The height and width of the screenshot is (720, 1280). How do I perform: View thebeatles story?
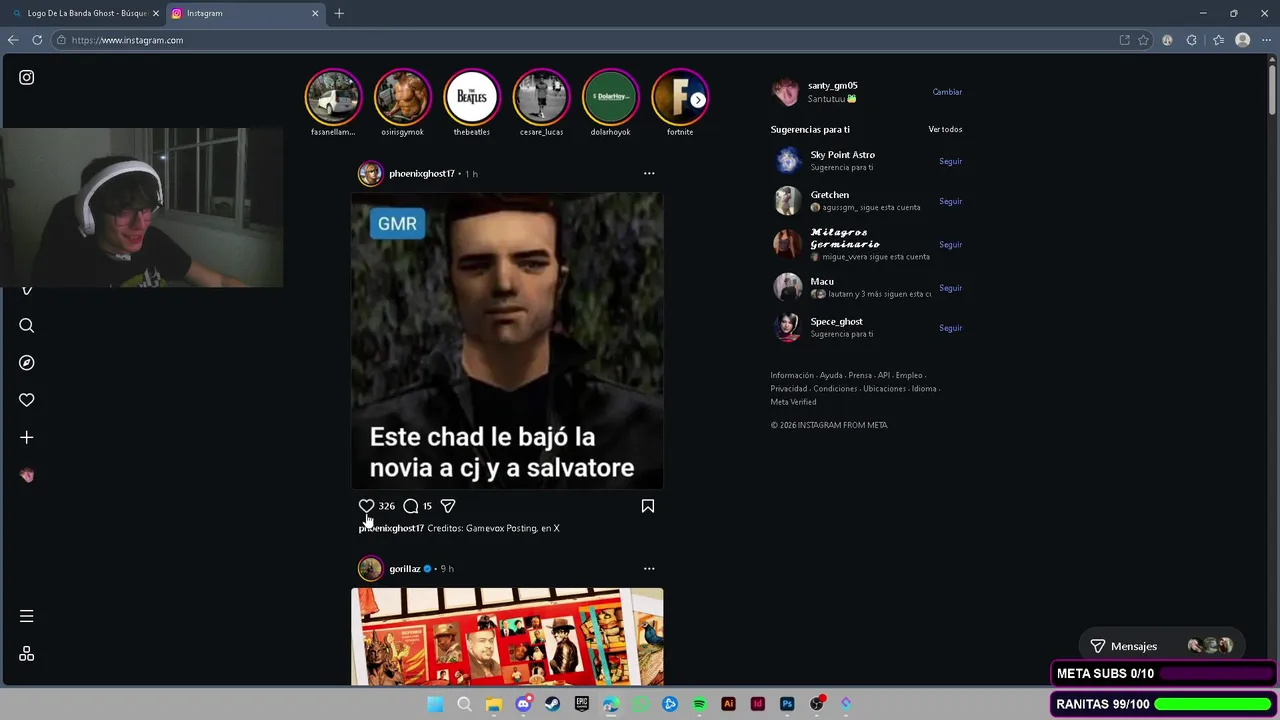(472, 97)
